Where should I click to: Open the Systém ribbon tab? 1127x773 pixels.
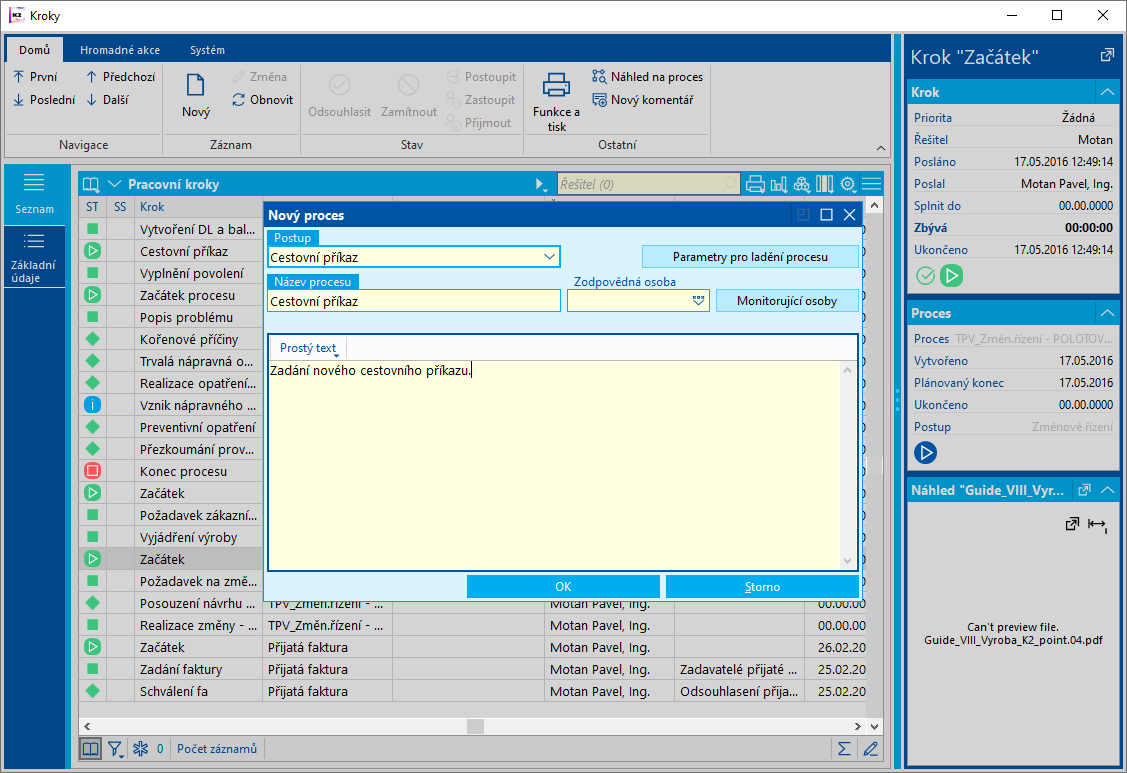click(x=207, y=50)
